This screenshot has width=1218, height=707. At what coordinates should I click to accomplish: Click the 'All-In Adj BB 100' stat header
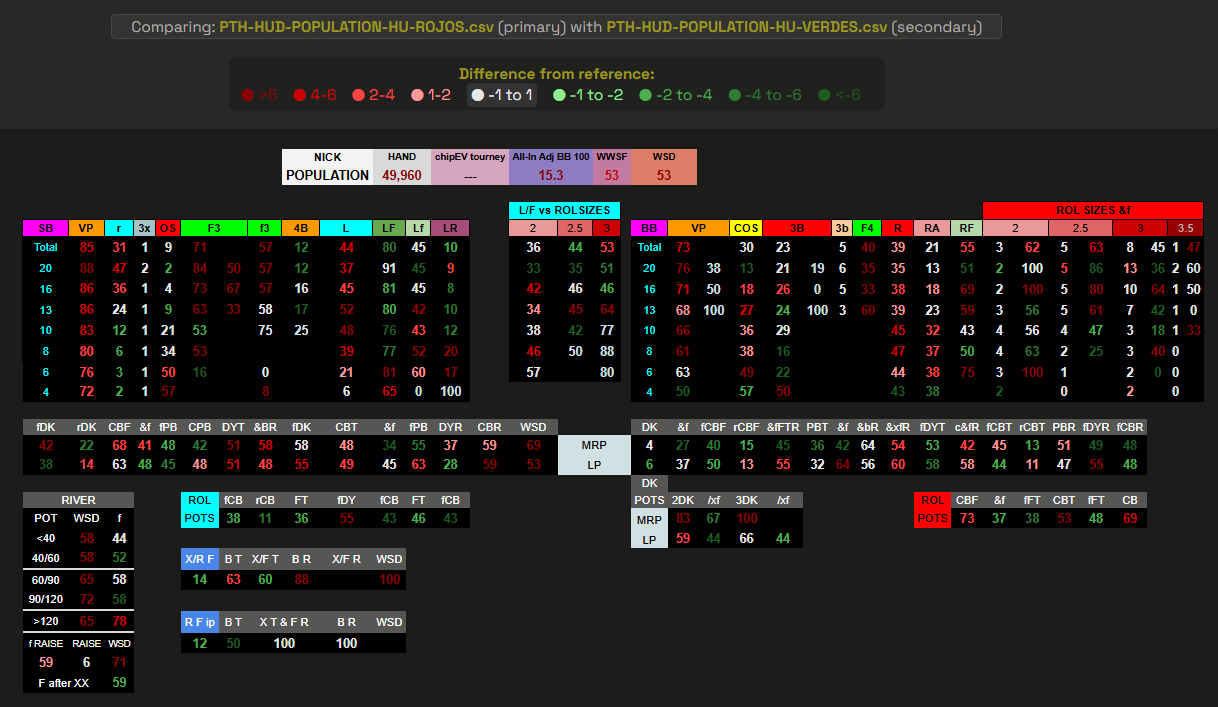point(550,157)
